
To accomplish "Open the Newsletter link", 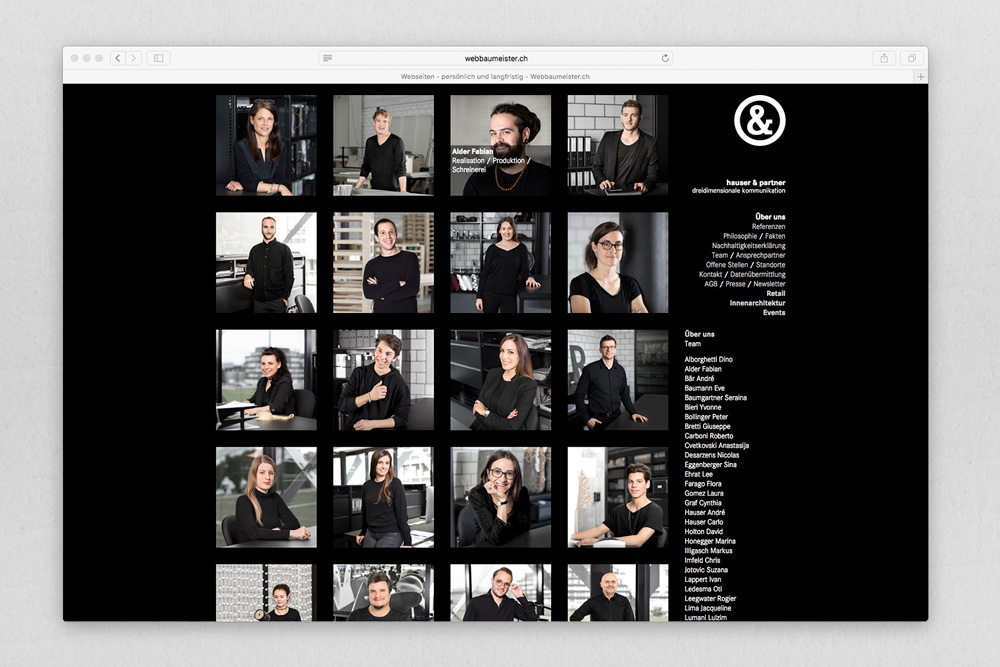I will coord(769,284).
